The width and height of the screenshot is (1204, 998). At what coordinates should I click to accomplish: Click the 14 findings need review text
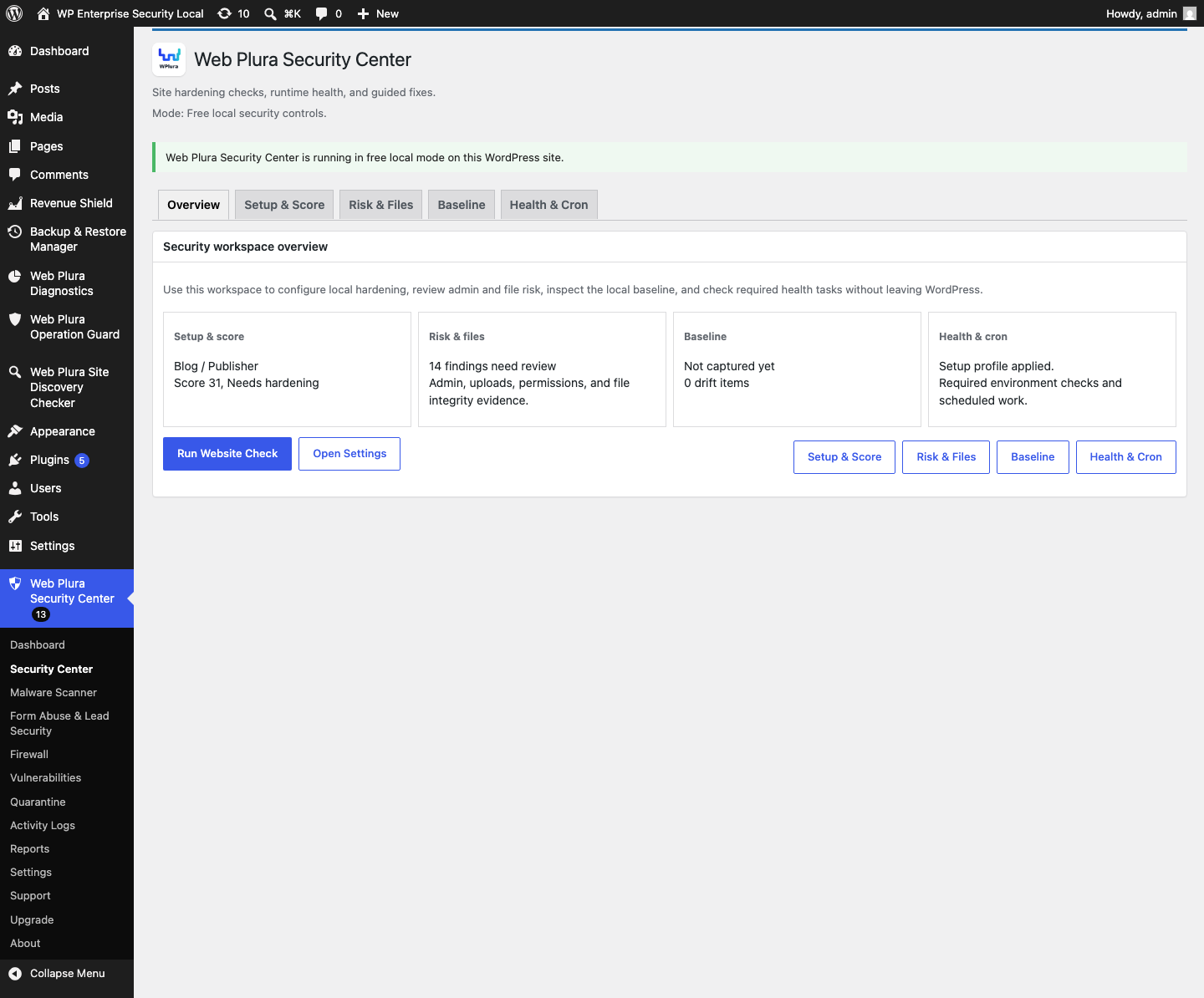492,366
